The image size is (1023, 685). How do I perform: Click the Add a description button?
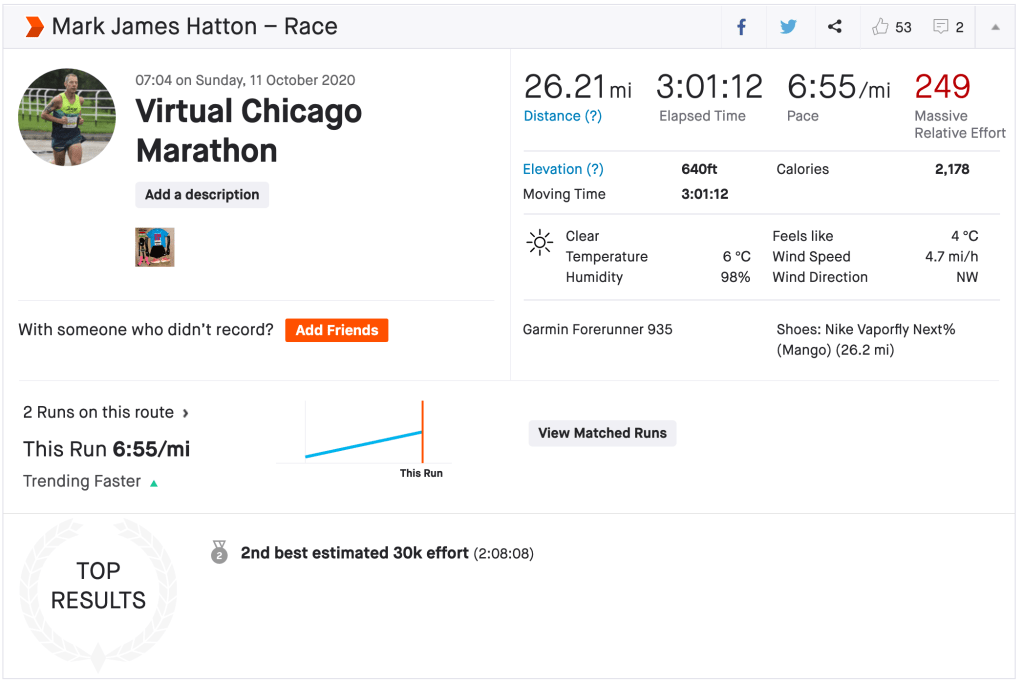(202, 195)
